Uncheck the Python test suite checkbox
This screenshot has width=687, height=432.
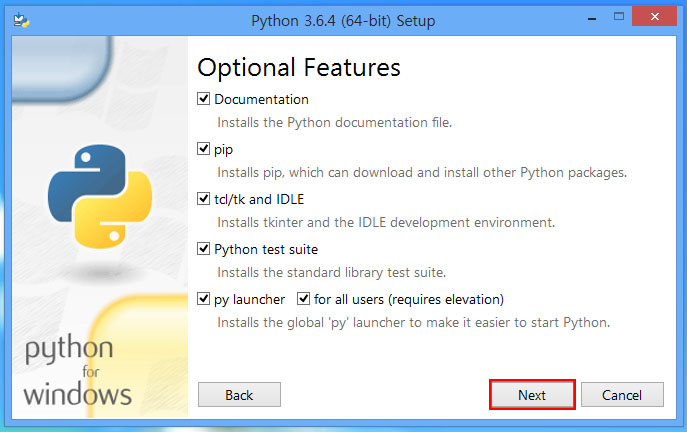pos(204,249)
